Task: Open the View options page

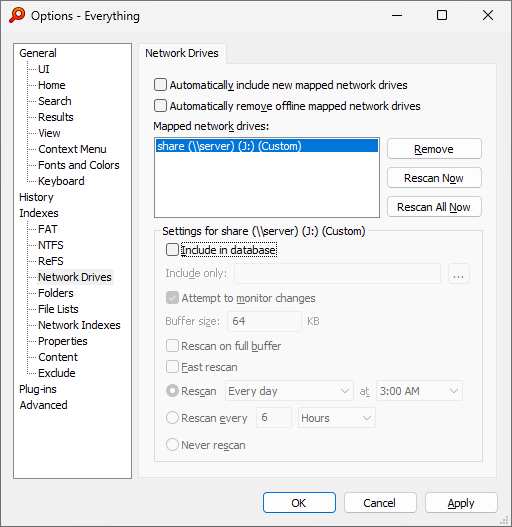Action: click(49, 133)
